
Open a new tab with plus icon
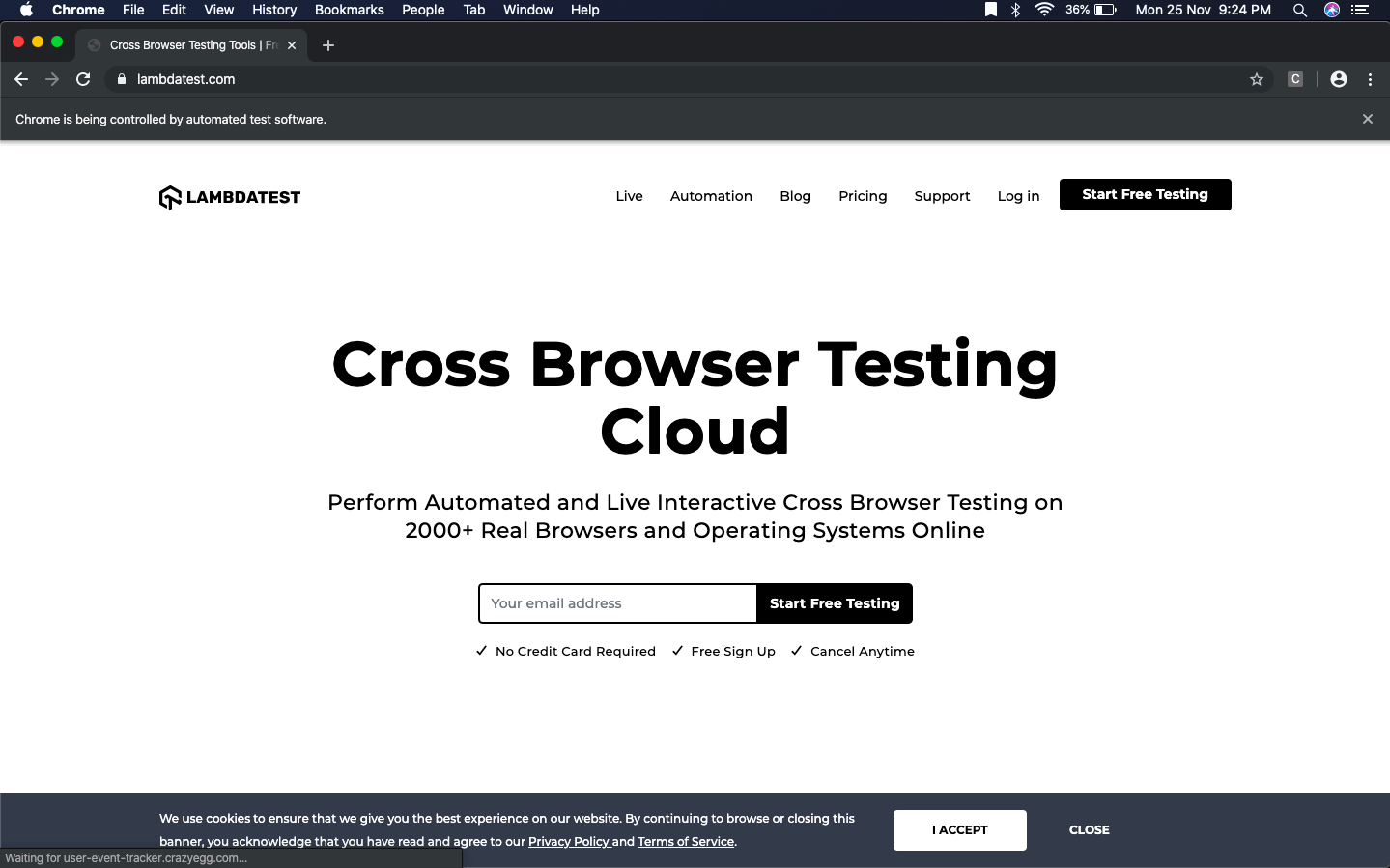328,45
